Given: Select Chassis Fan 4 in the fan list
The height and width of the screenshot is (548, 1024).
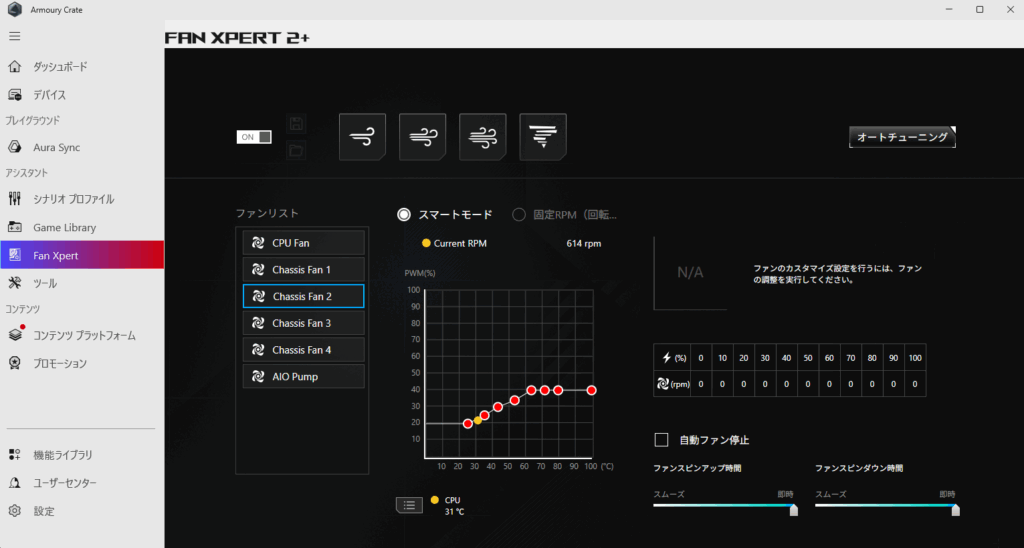Looking at the screenshot, I should click(x=304, y=350).
